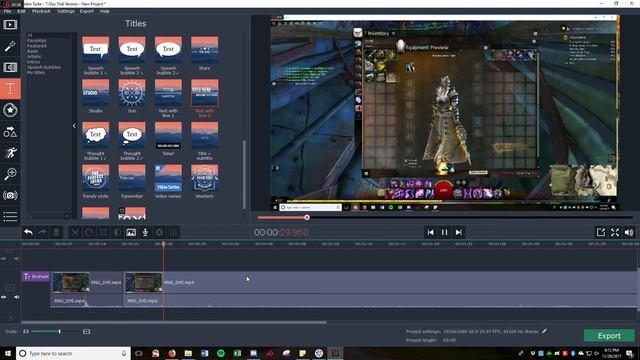640x360 pixels.
Task: Select the Sun title thumbnail
Action: pos(132,93)
